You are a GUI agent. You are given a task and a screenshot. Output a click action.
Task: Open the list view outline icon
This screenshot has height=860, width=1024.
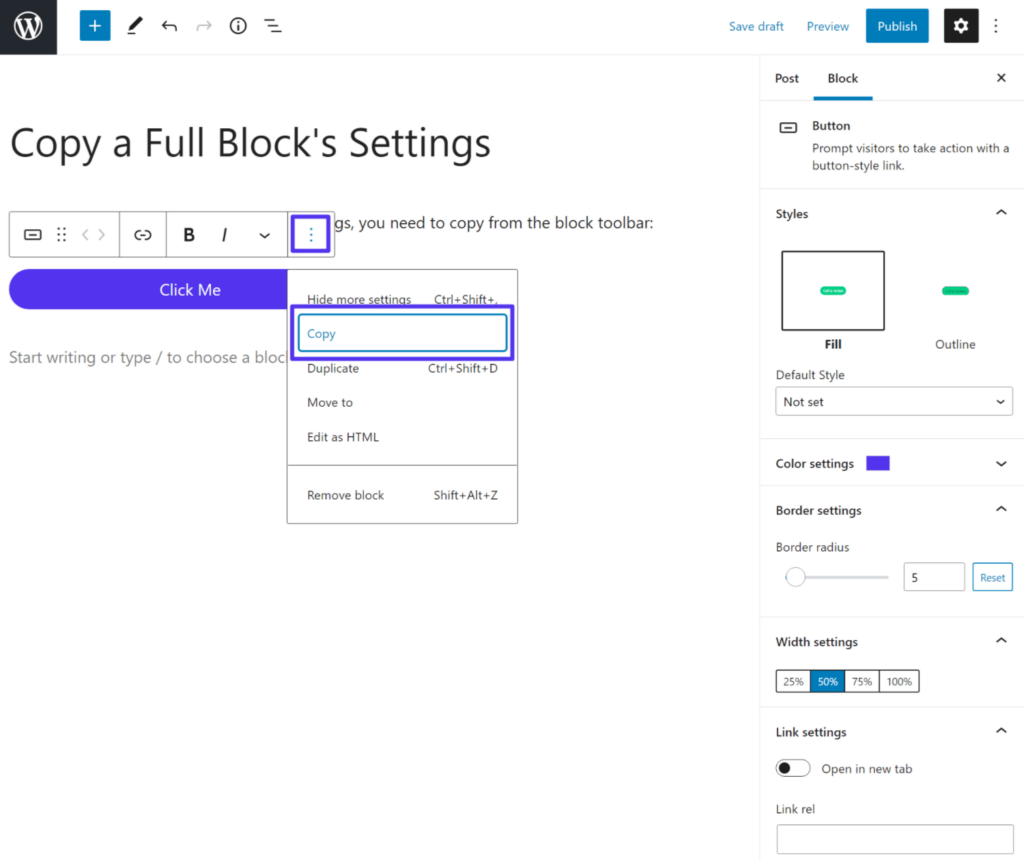[x=272, y=26]
